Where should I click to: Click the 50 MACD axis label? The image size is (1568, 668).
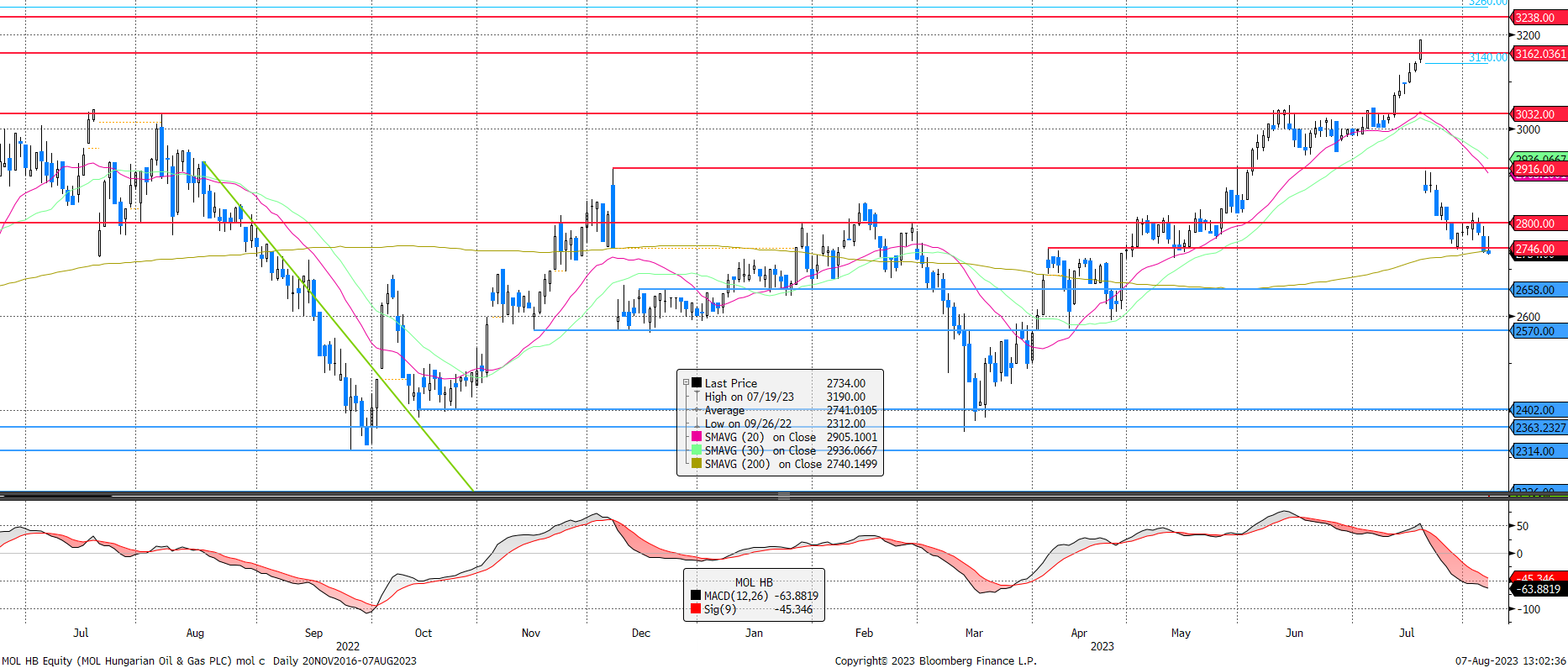1523,526
